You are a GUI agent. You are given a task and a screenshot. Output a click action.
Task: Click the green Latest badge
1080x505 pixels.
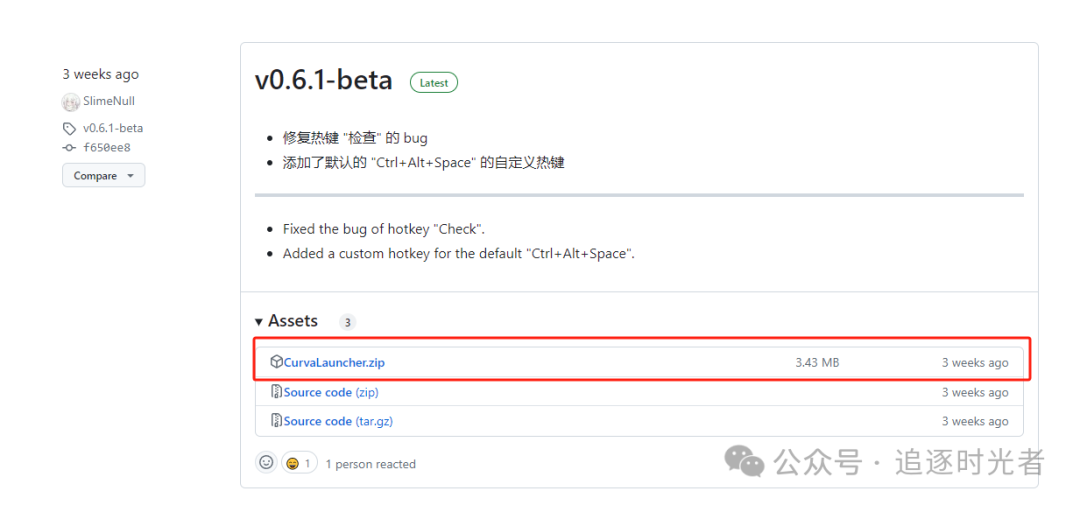pyautogui.click(x=434, y=83)
